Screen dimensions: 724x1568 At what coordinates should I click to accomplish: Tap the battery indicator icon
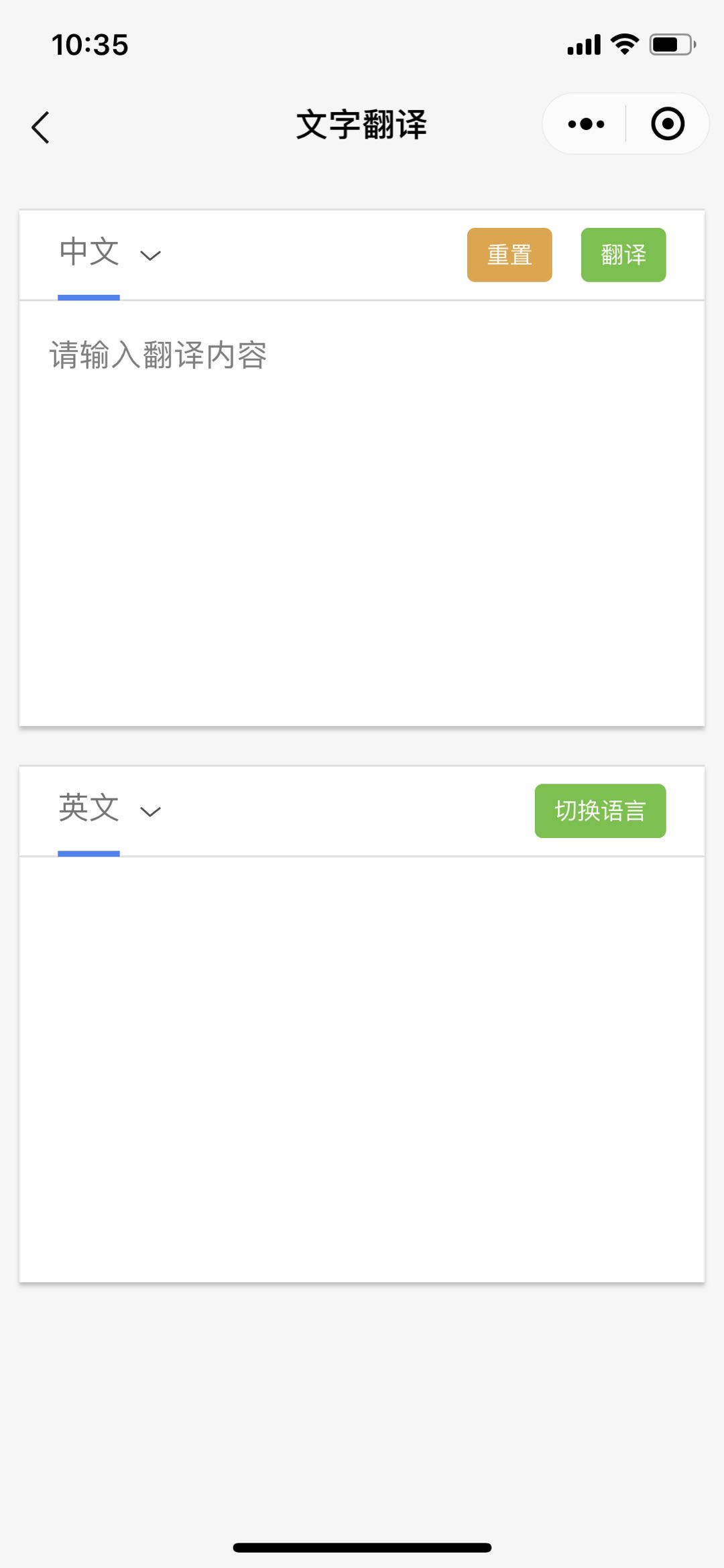click(672, 45)
